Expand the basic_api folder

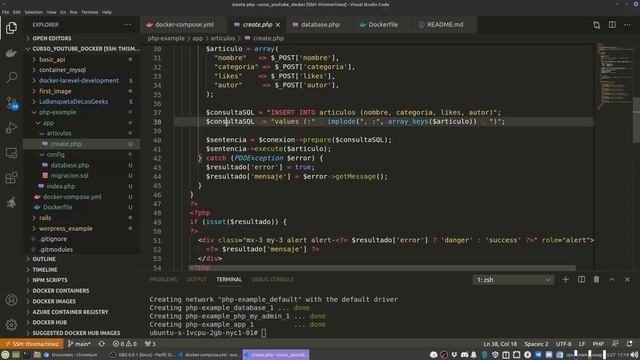point(82,60)
